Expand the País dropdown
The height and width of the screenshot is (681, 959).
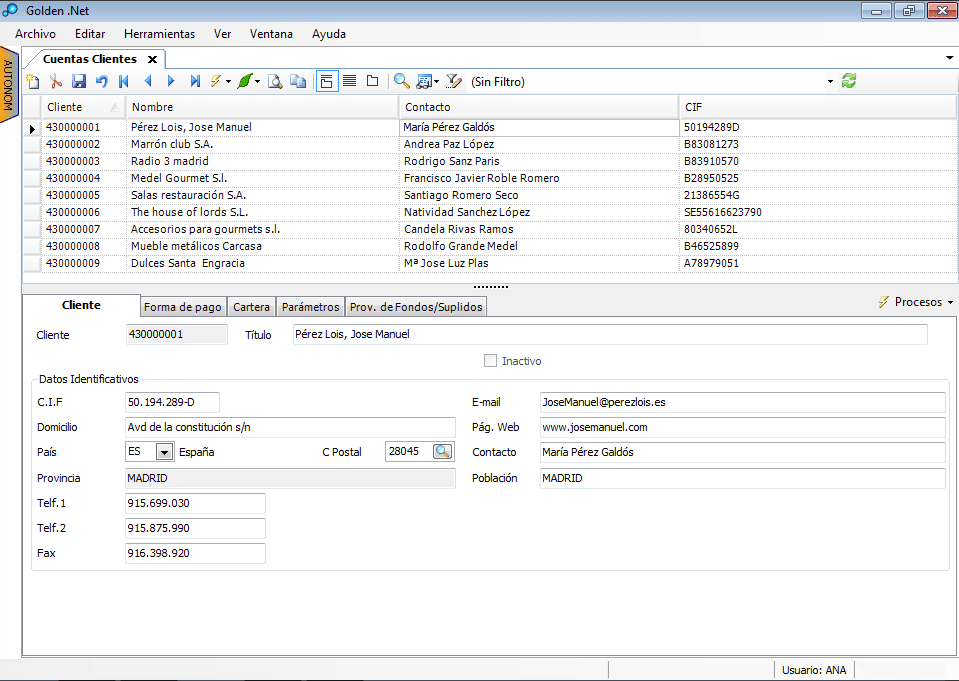click(x=164, y=452)
